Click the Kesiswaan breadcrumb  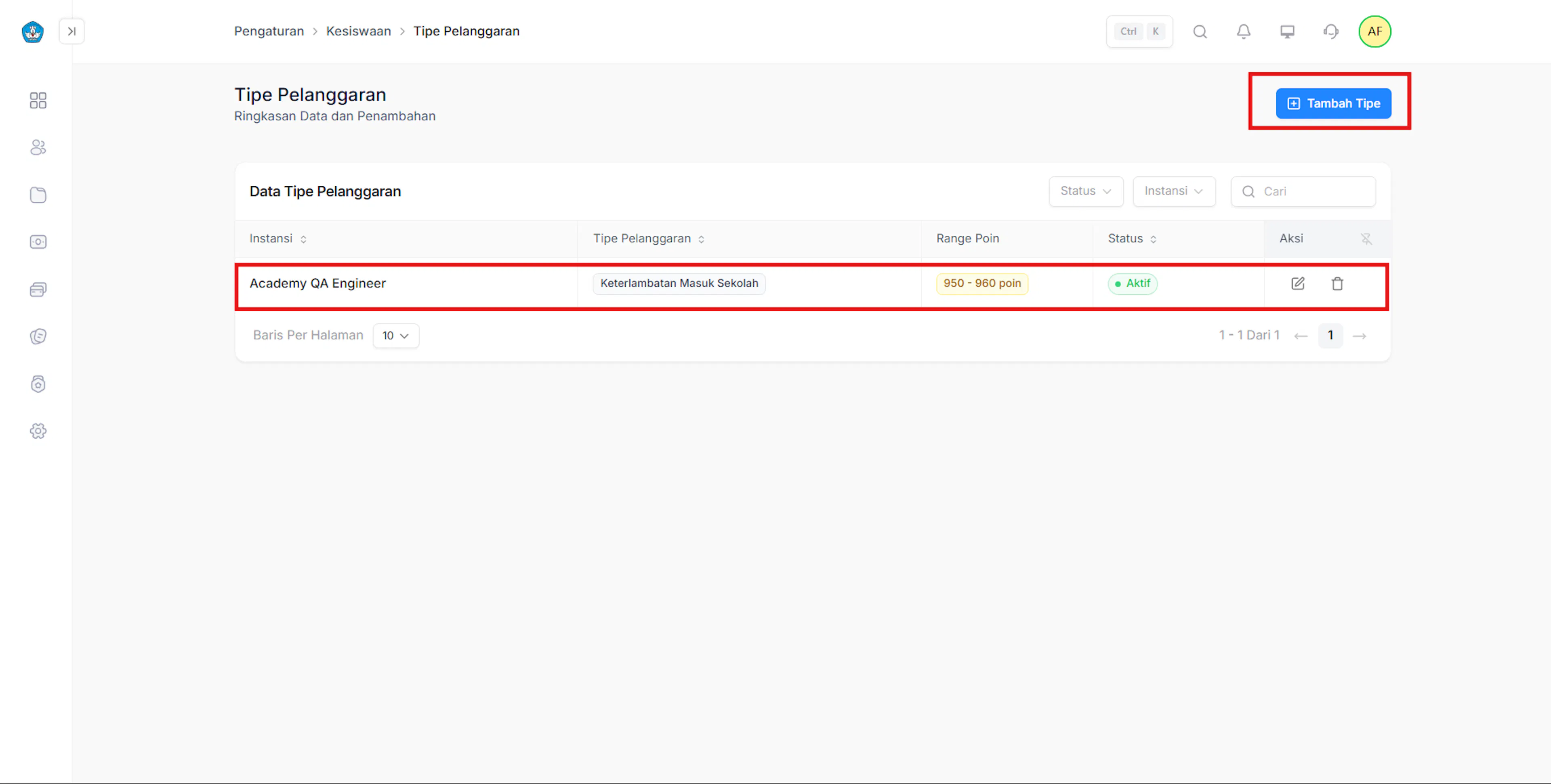[358, 31]
